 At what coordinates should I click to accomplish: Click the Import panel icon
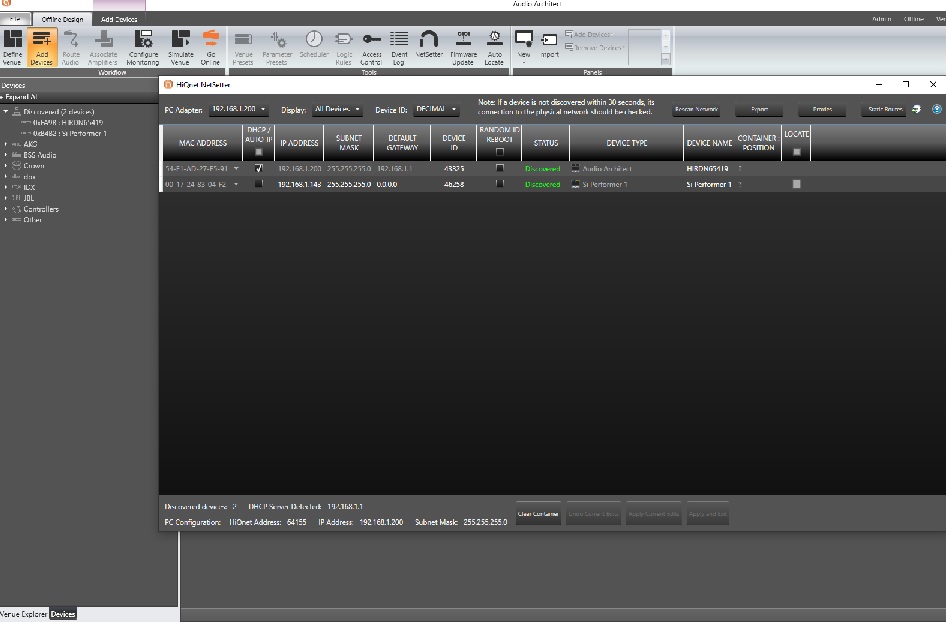coord(550,44)
